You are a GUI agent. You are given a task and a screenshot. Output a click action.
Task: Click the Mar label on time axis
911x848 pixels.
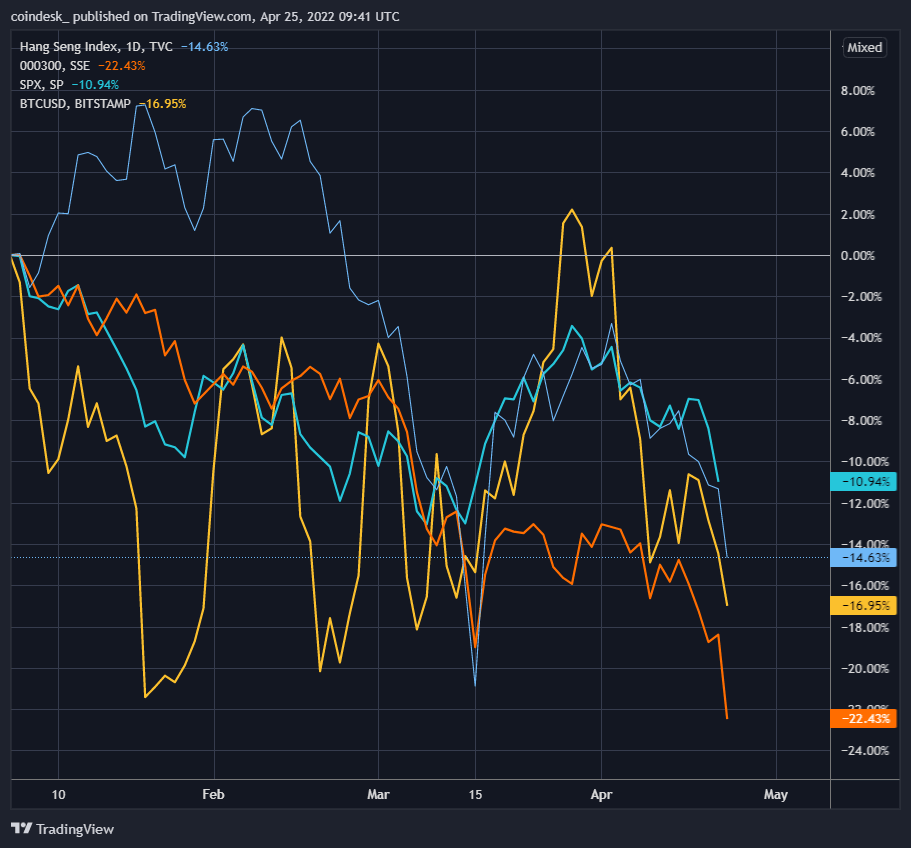pos(380,795)
